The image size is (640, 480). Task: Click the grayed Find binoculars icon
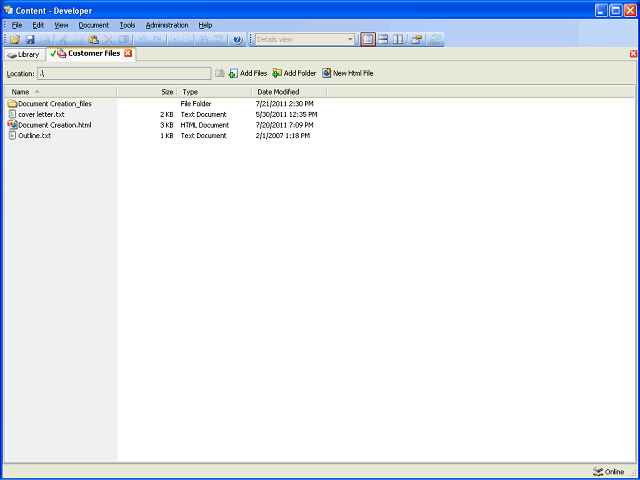coord(204,40)
